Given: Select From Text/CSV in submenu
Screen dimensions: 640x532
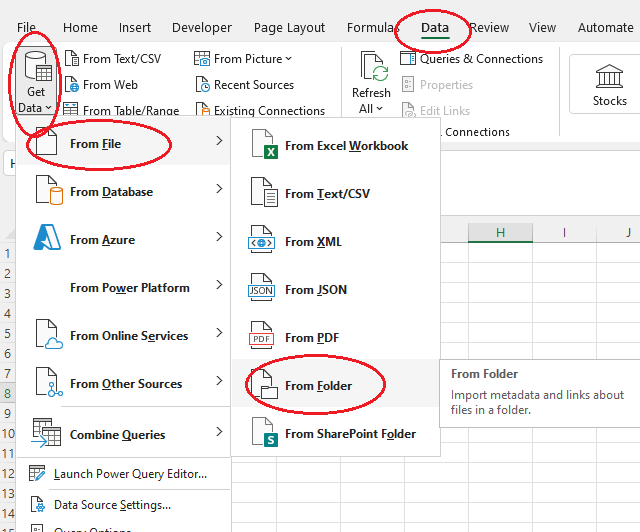Looking at the screenshot, I should (336, 194).
